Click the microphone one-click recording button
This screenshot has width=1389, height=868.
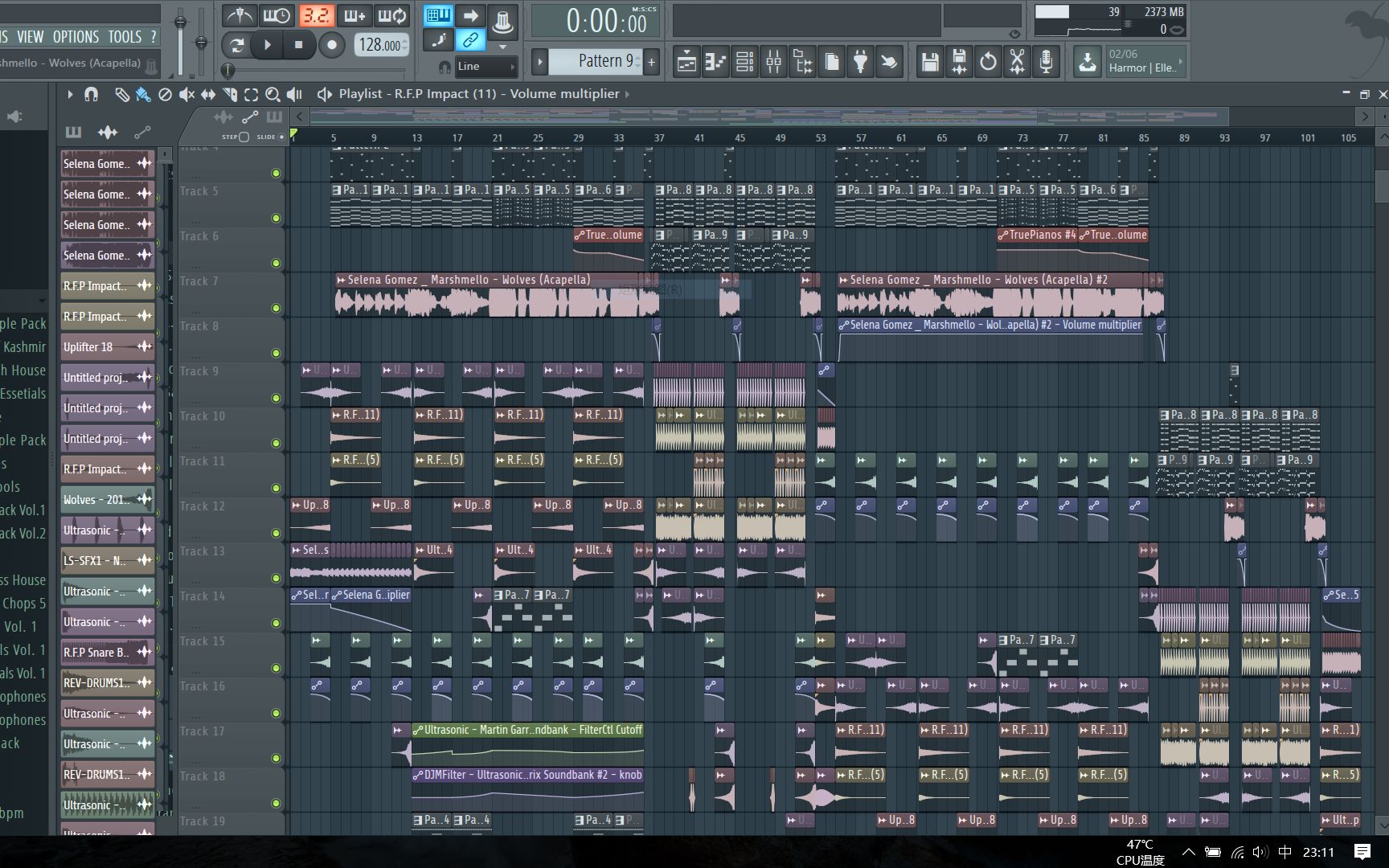[x=1046, y=62]
